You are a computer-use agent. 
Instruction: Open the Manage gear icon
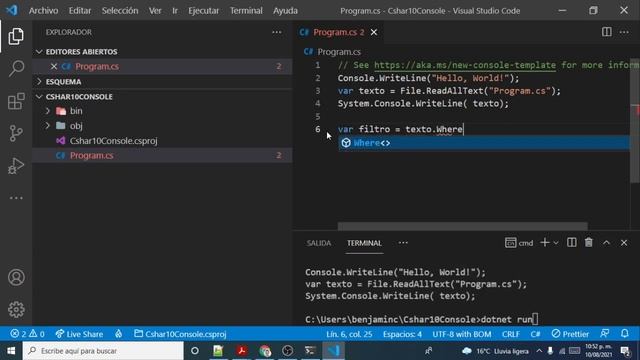pyautogui.click(x=16, y=309)
